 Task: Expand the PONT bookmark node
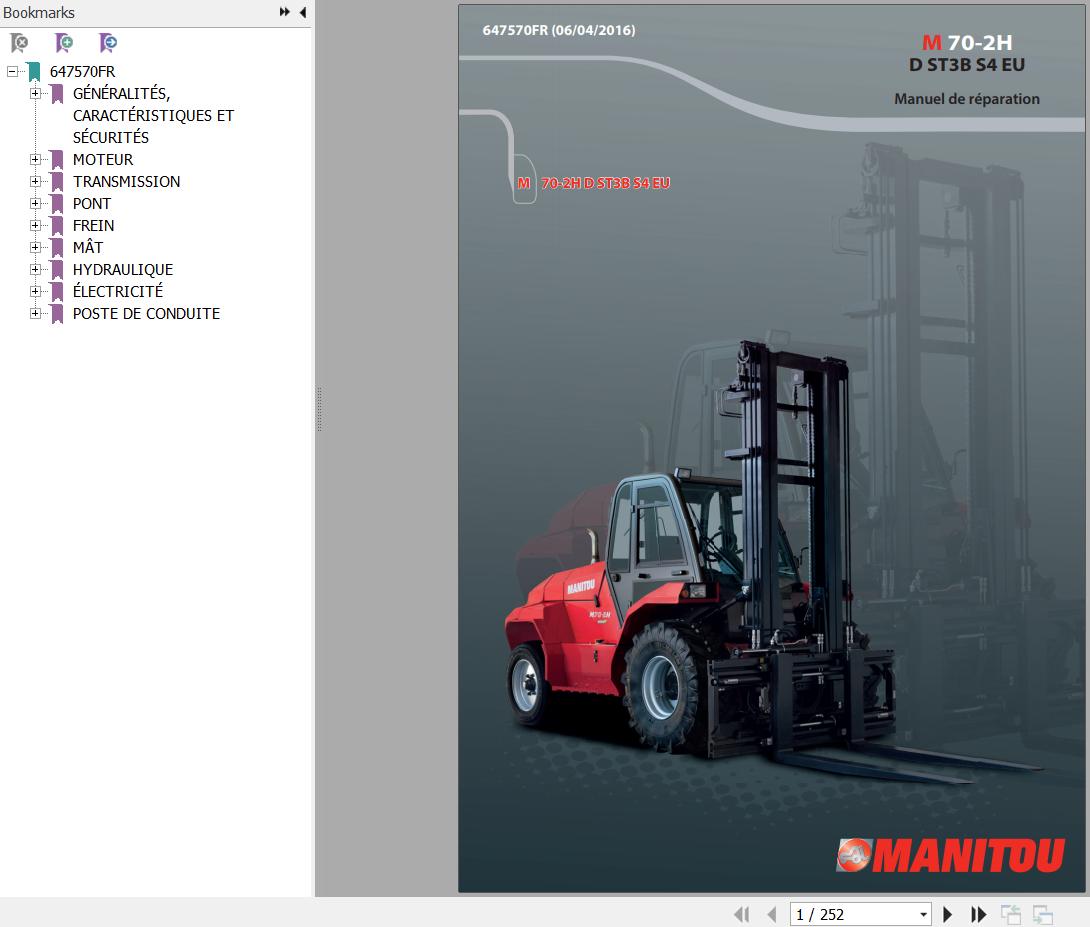(x=35, y=204)
